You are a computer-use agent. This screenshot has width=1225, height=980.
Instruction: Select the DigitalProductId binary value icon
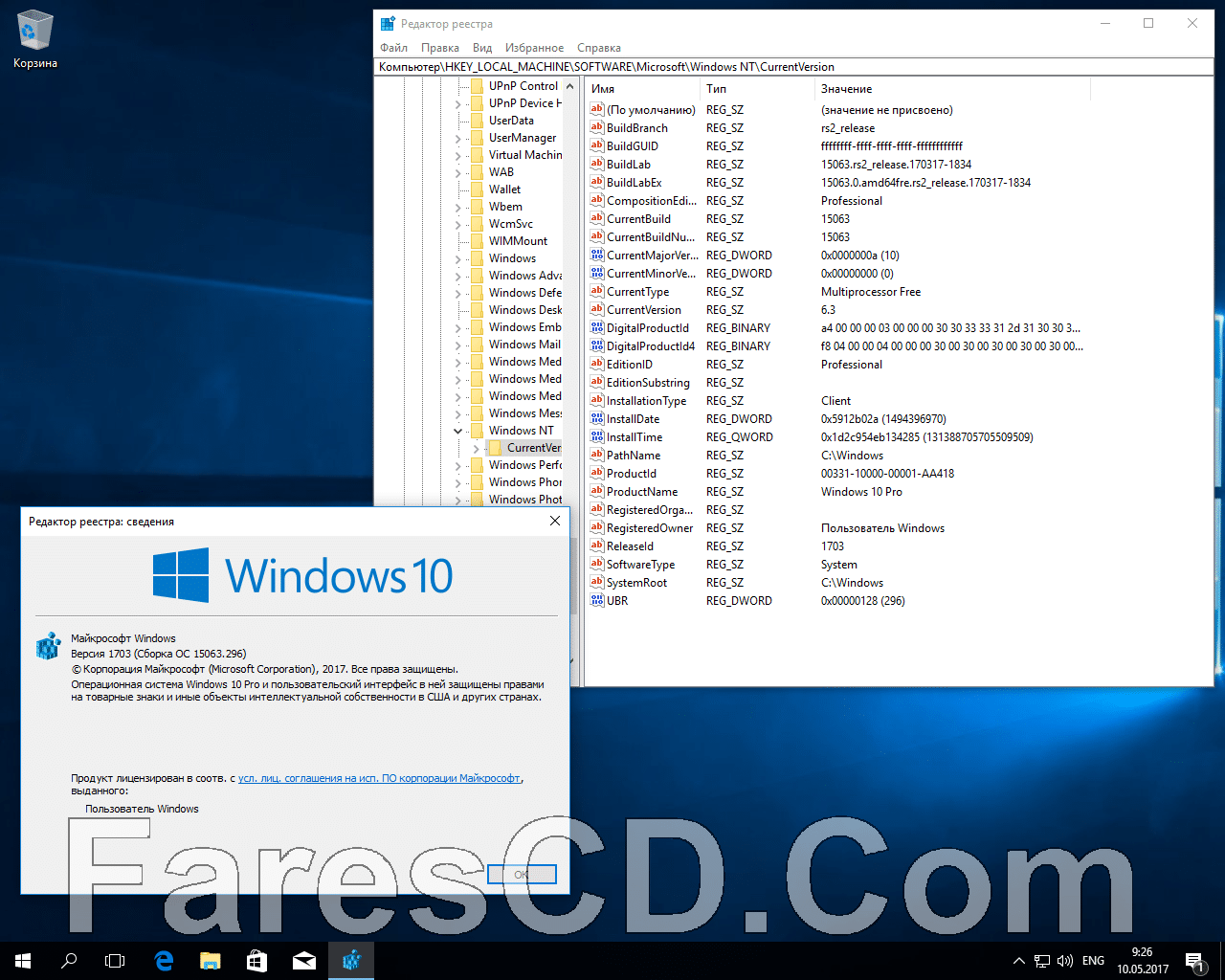(597, 327)
